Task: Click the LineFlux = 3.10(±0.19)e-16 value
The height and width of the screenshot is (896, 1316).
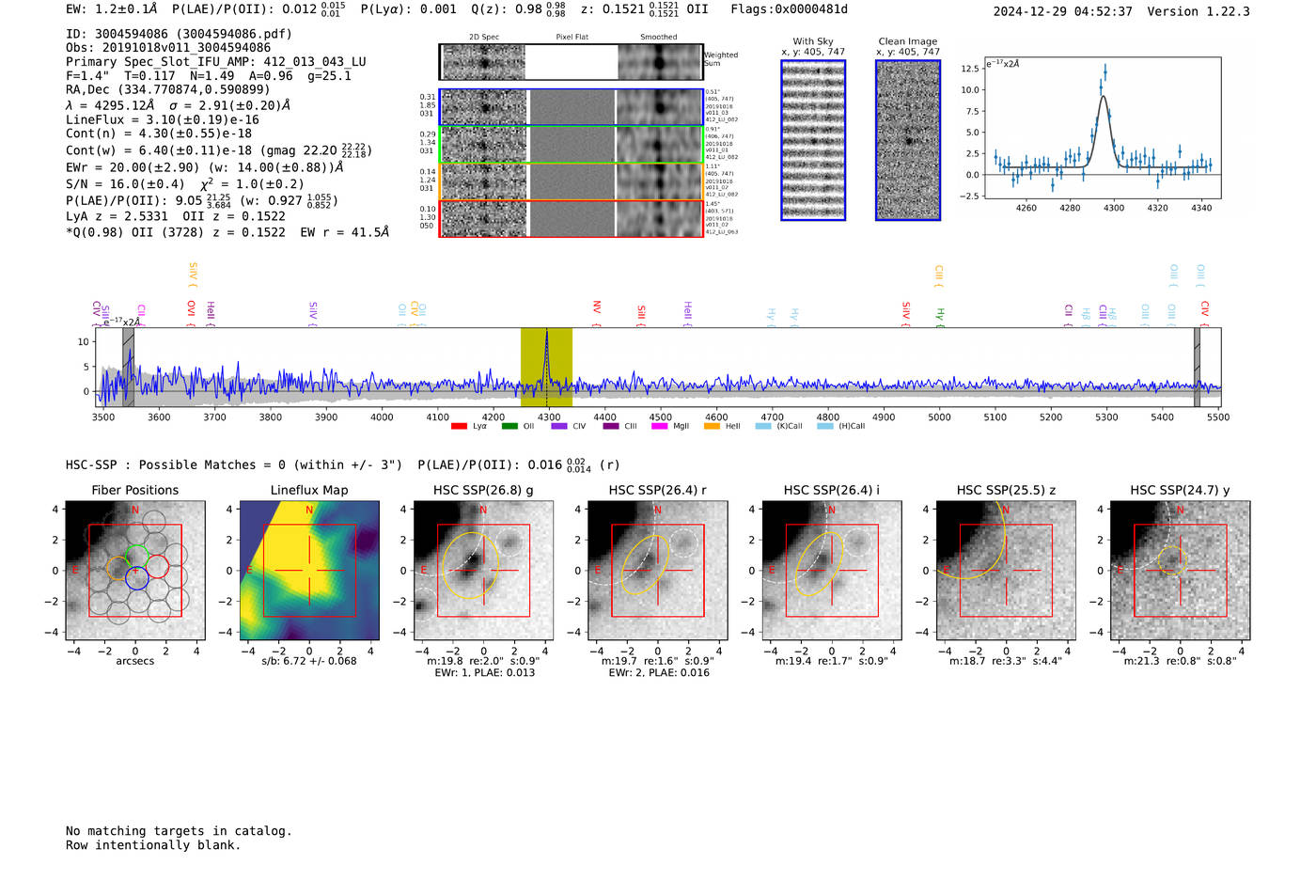Action: pyautogui.click(x=163, y=120)
